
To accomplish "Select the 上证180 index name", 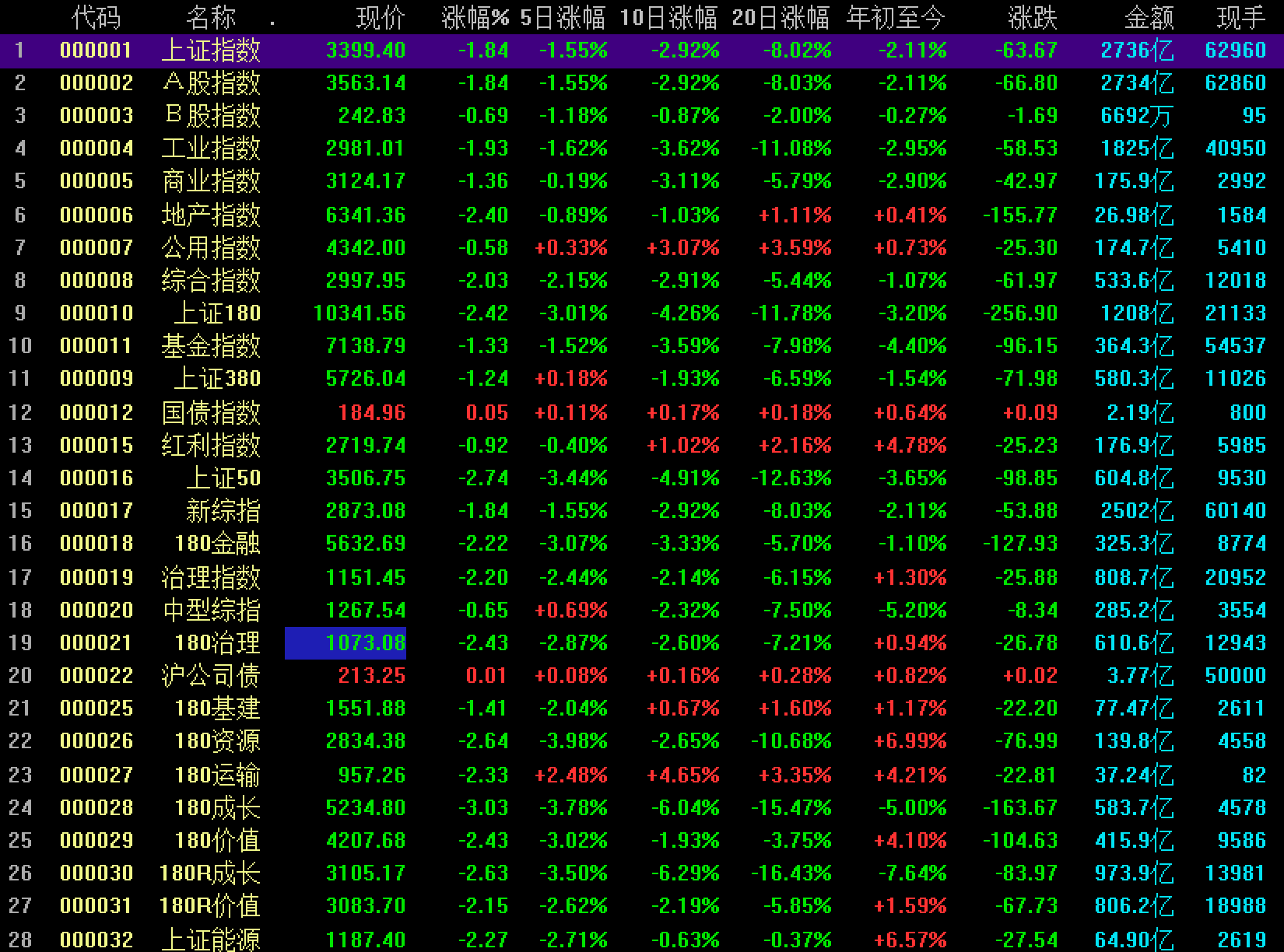I will click(x=217, y=313).
